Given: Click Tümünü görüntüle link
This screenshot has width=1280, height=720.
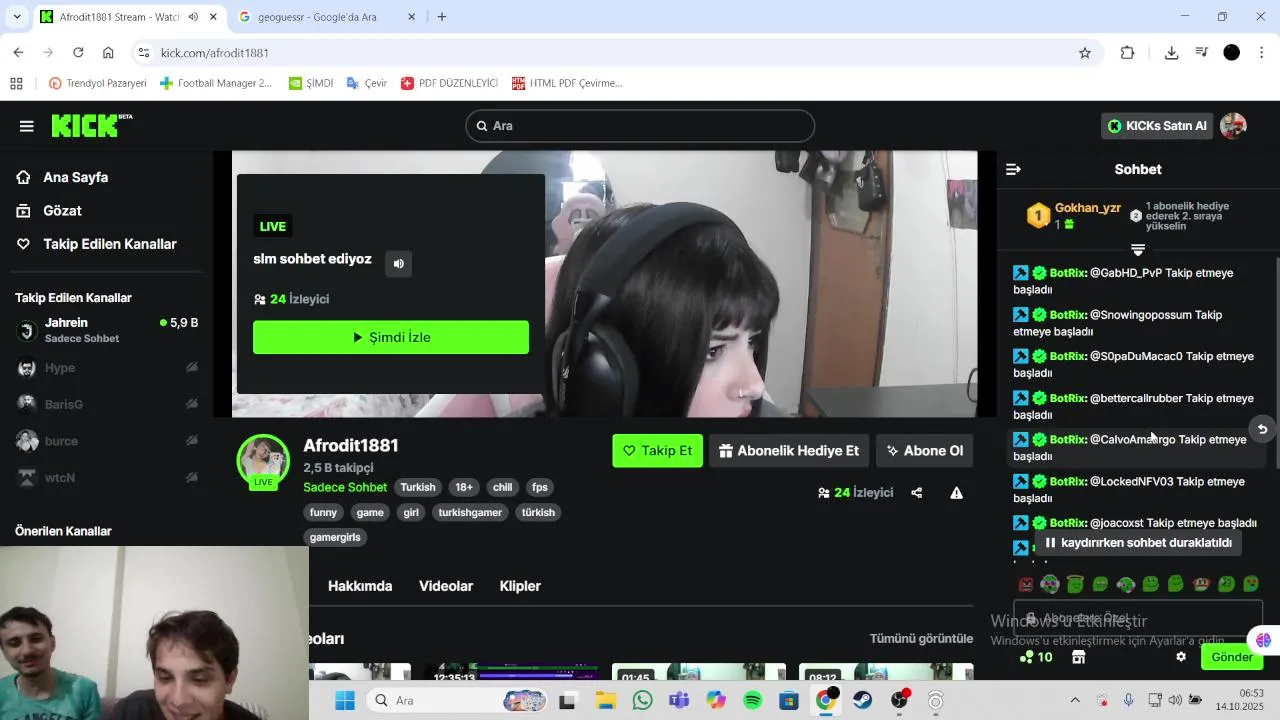Looking at the screenshot, I should [x=921, y=638].
